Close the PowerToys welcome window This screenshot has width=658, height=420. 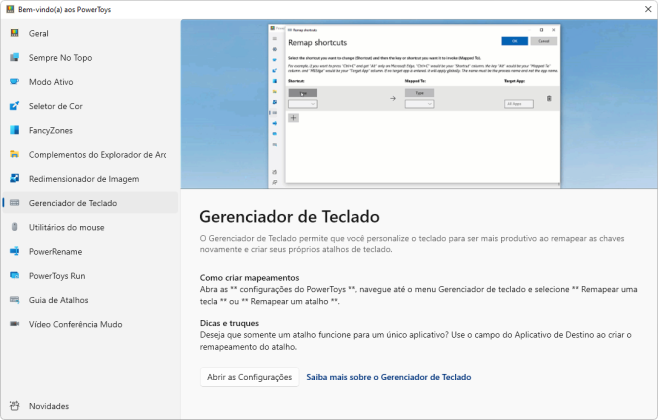click(x=648, y=9)
